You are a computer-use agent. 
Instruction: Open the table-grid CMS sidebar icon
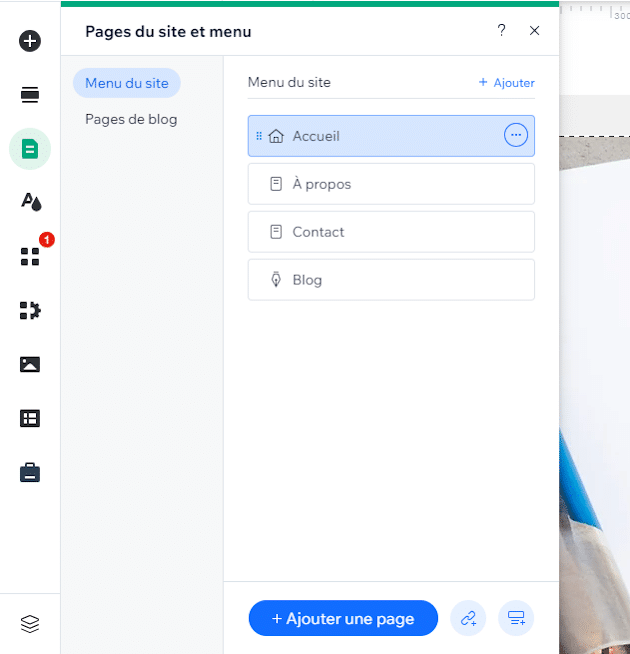(30, 418)
